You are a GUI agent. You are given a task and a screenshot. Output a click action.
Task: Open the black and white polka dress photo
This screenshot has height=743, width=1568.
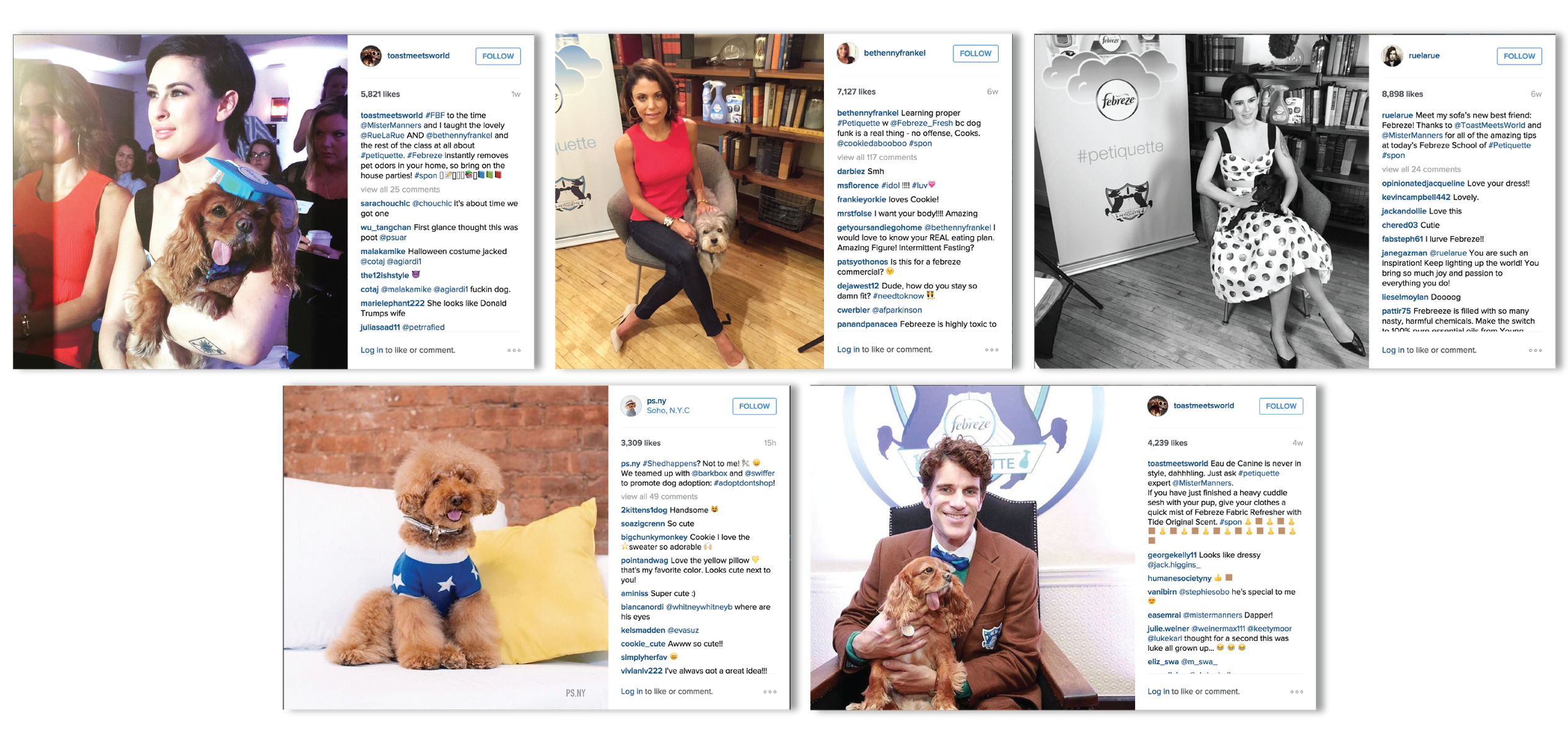[x=1201, y=201]
